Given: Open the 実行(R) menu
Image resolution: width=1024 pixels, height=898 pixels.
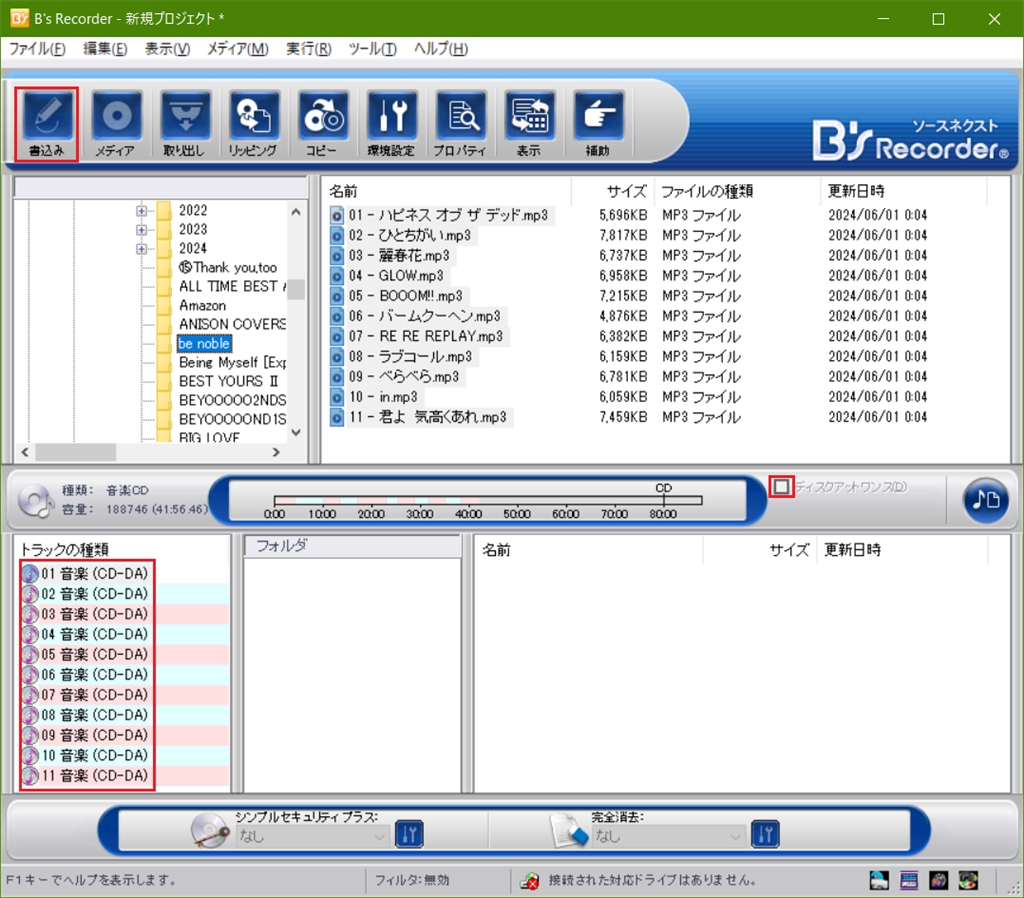Looking at the screenshot, I should point(308,49).
